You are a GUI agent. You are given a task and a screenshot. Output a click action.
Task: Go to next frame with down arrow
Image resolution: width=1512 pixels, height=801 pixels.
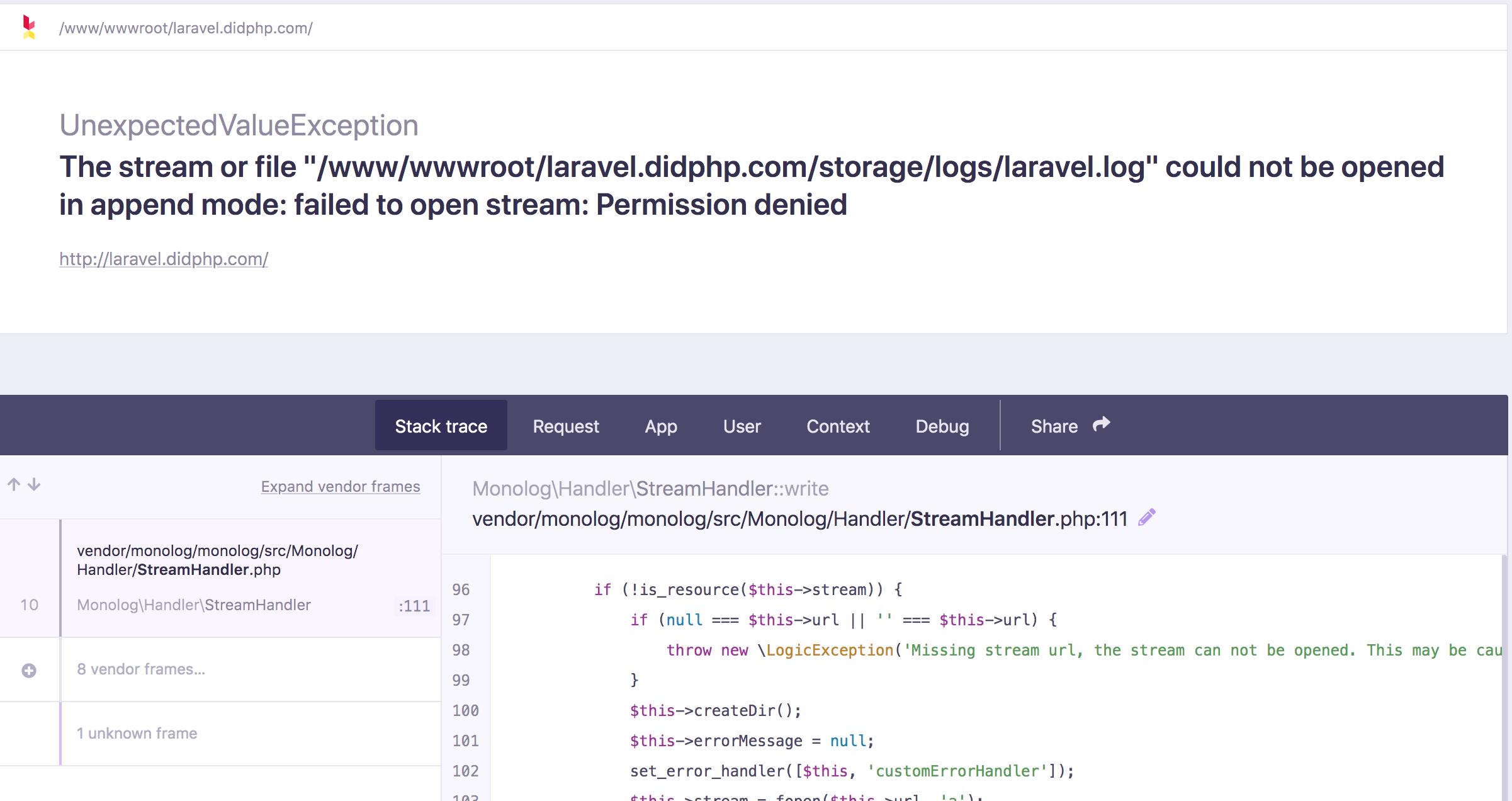[x=35, y=484]
